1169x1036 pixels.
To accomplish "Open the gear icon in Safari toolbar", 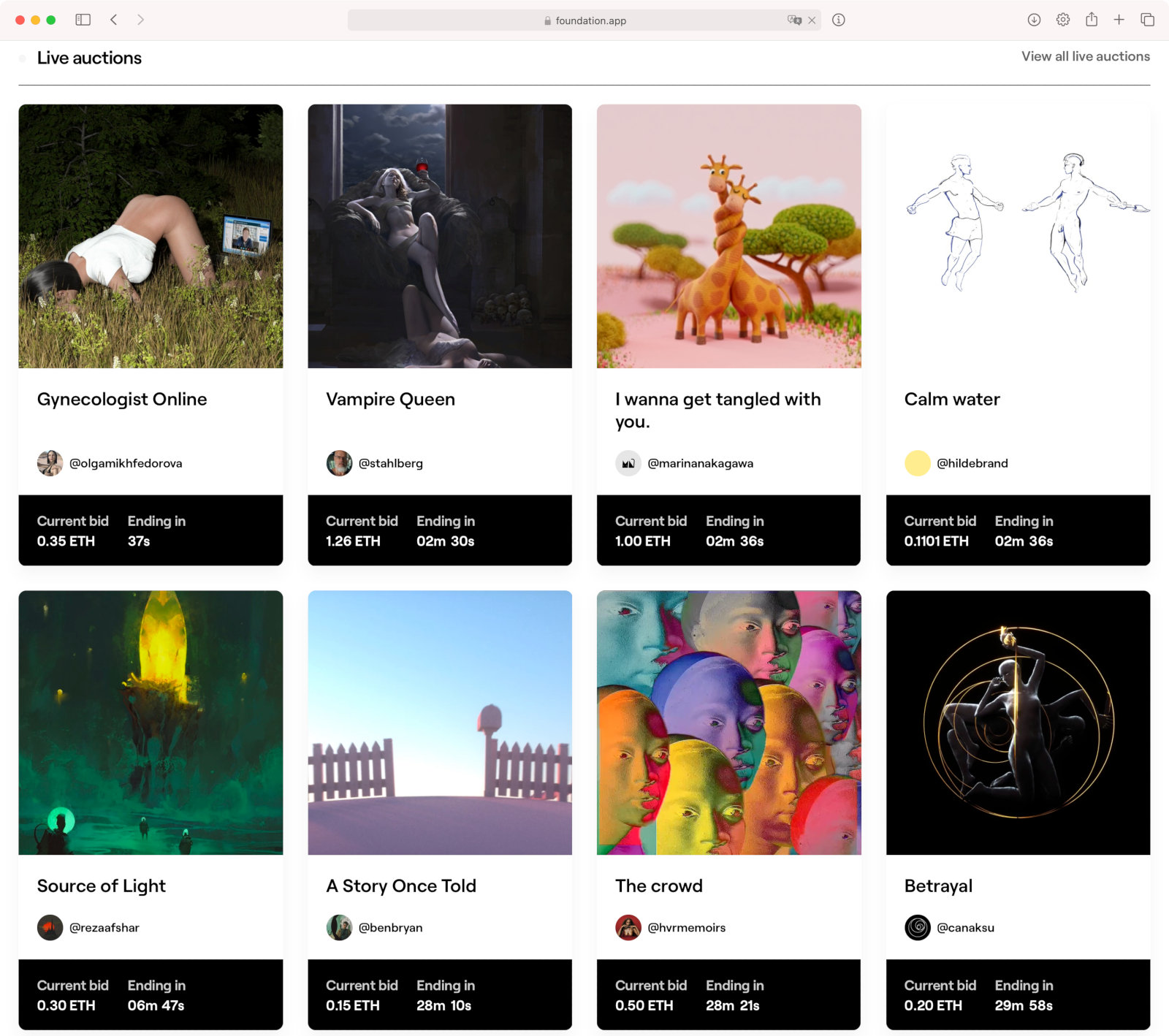I will [1063, 20].
